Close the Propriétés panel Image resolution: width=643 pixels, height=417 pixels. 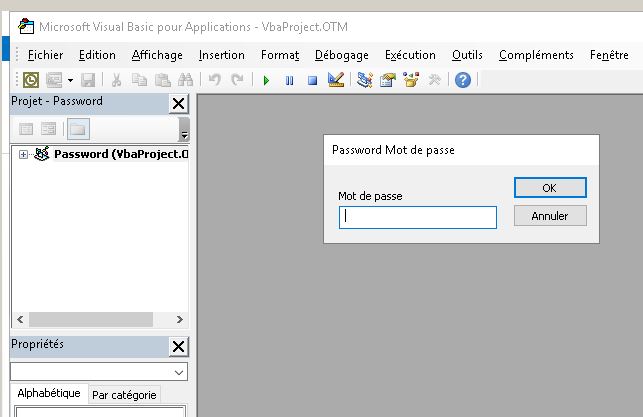(x=179, y=347)
